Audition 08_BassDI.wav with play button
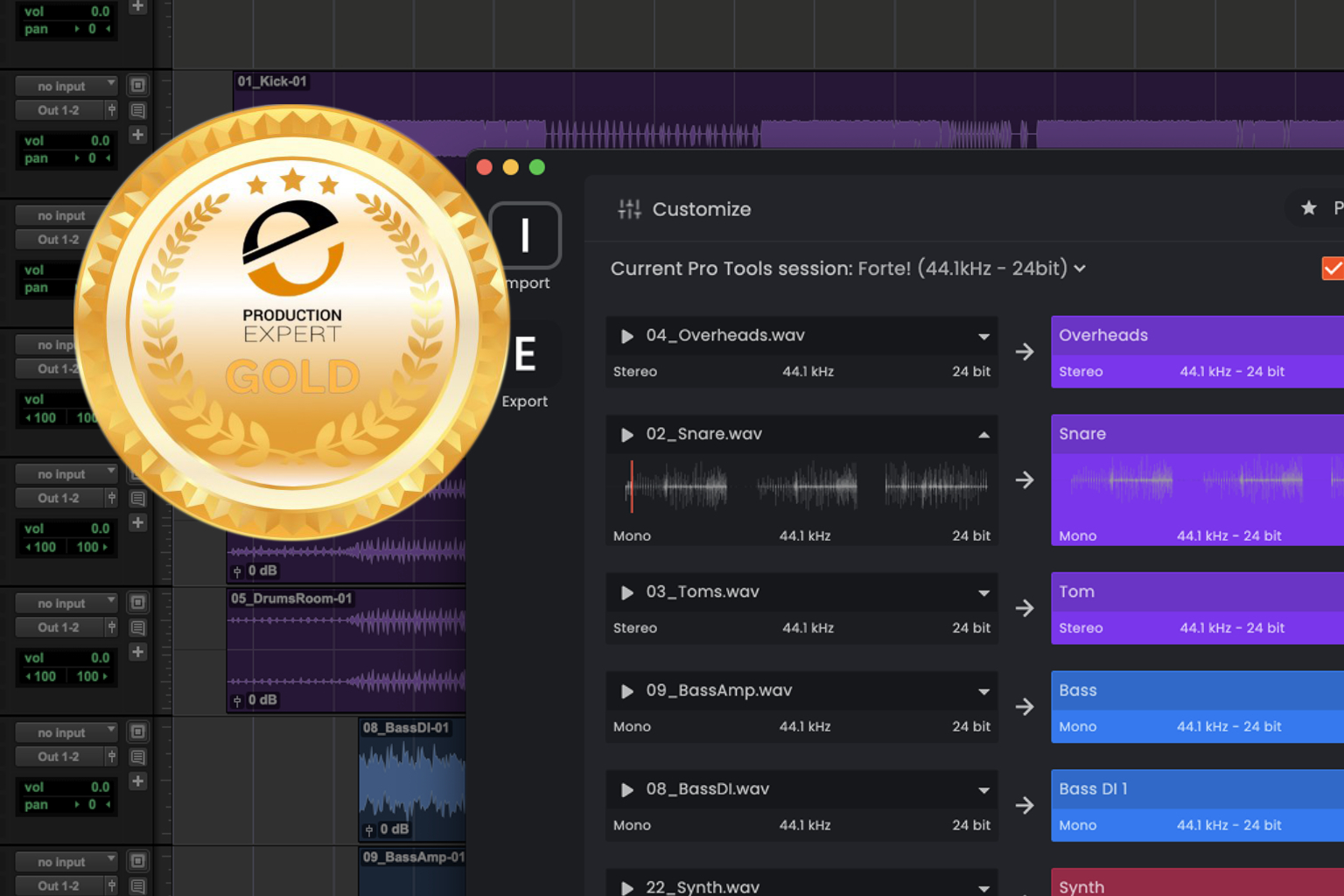1344x896 pixels. coord(626,790)
